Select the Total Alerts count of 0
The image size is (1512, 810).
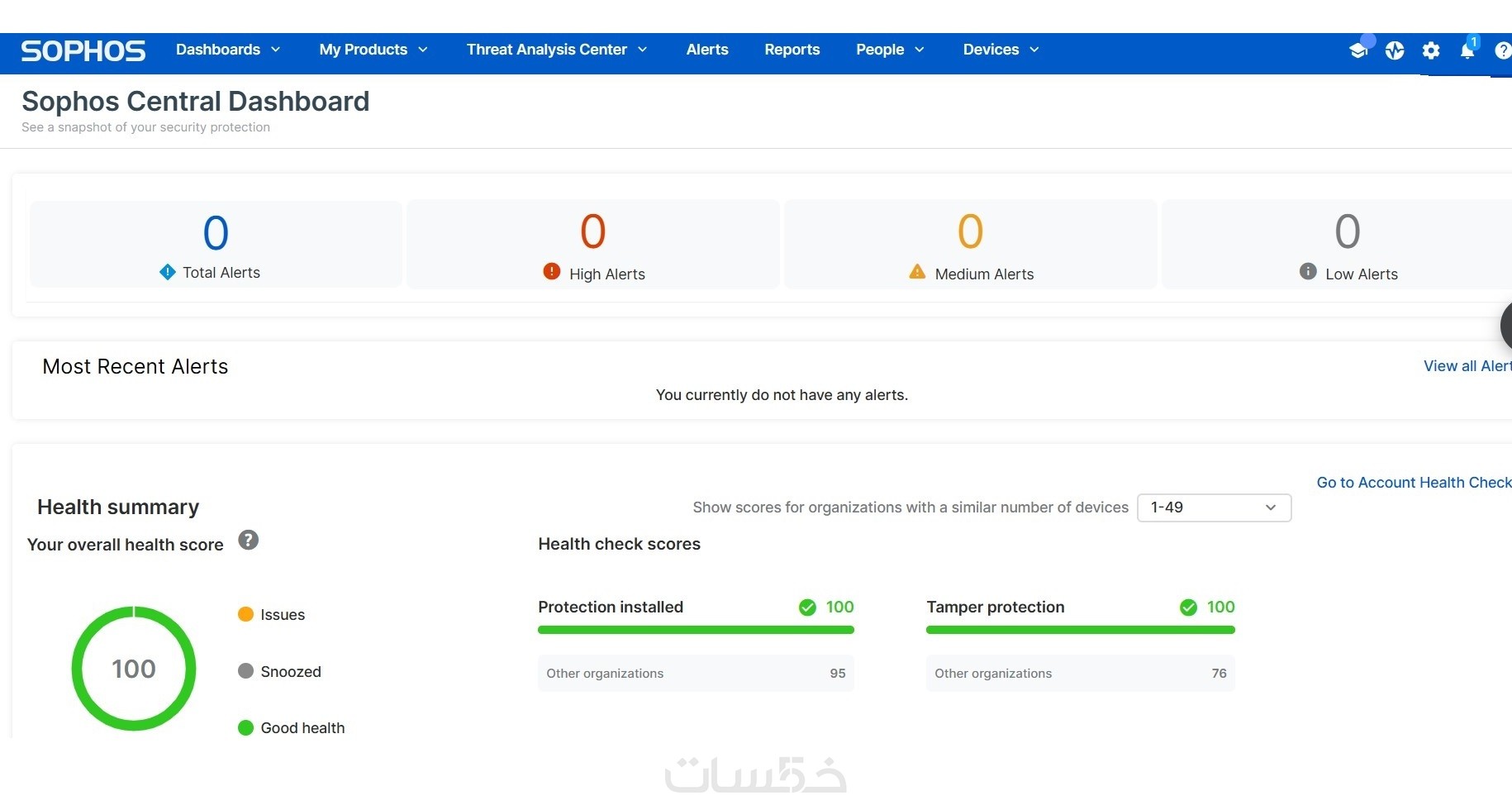tap(216, 232)
